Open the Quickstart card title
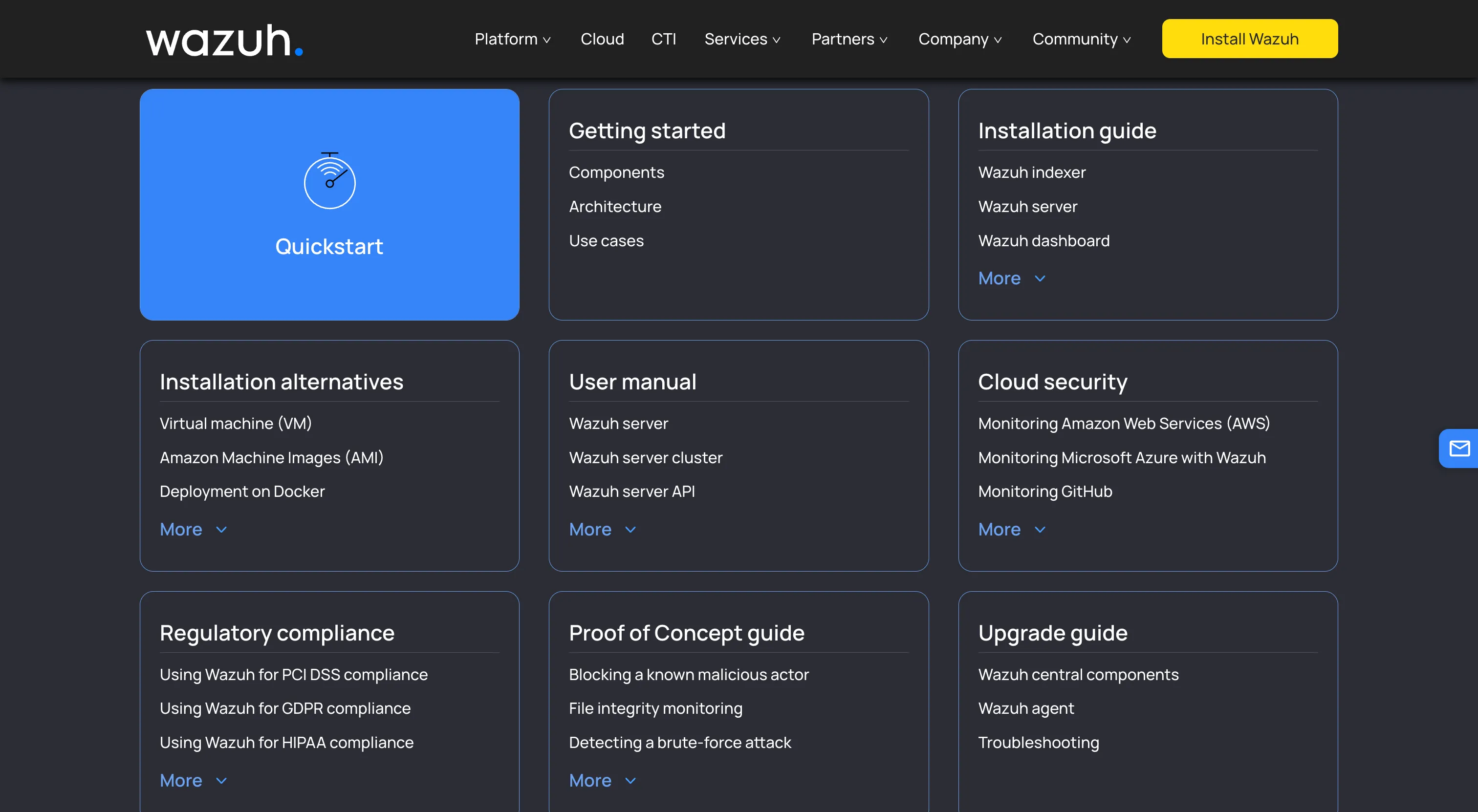Screen dimensions: 1478x812 tap(329, 247)
